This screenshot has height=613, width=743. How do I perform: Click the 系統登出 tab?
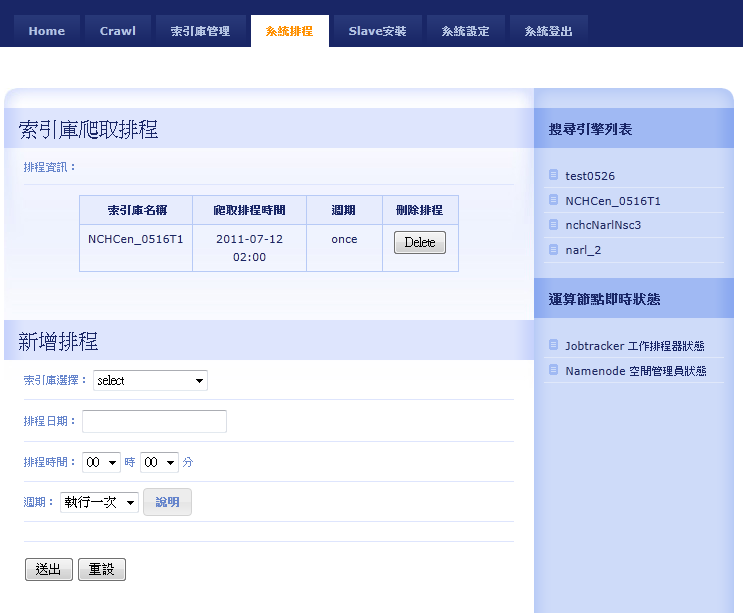pyautogui.click(x=549, y=31)
